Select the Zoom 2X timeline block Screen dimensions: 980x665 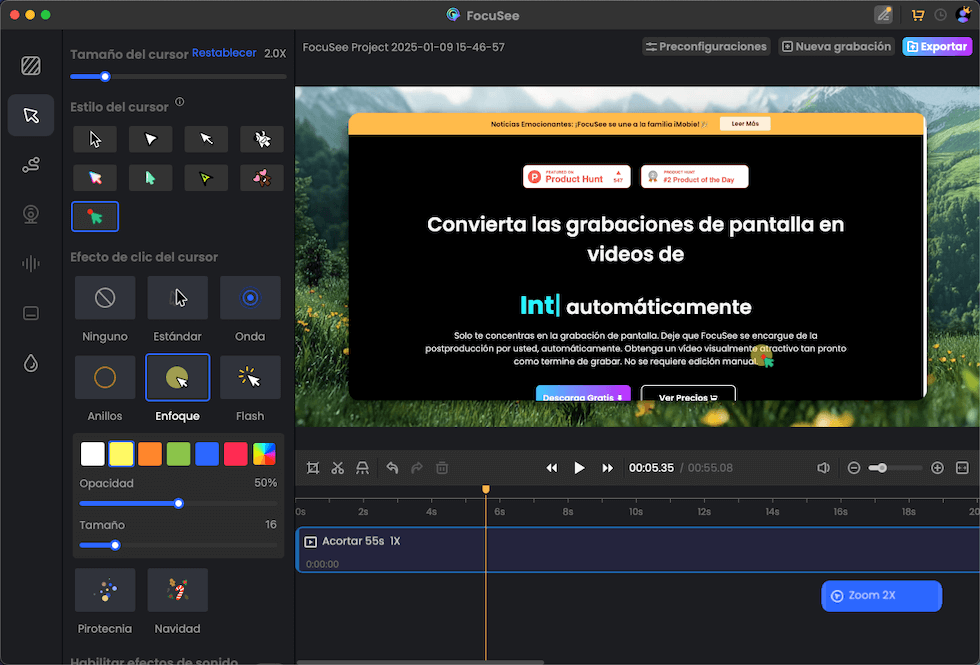[881, 596]
